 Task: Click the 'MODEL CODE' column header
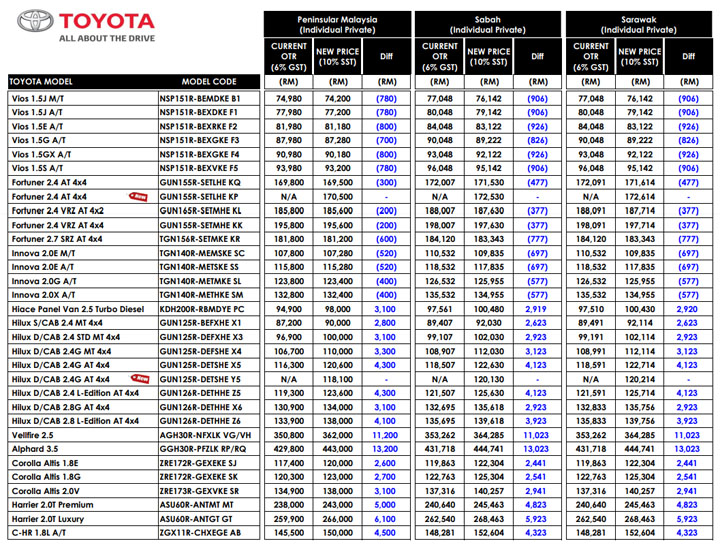pyautogui.click(x=209, y=82)
